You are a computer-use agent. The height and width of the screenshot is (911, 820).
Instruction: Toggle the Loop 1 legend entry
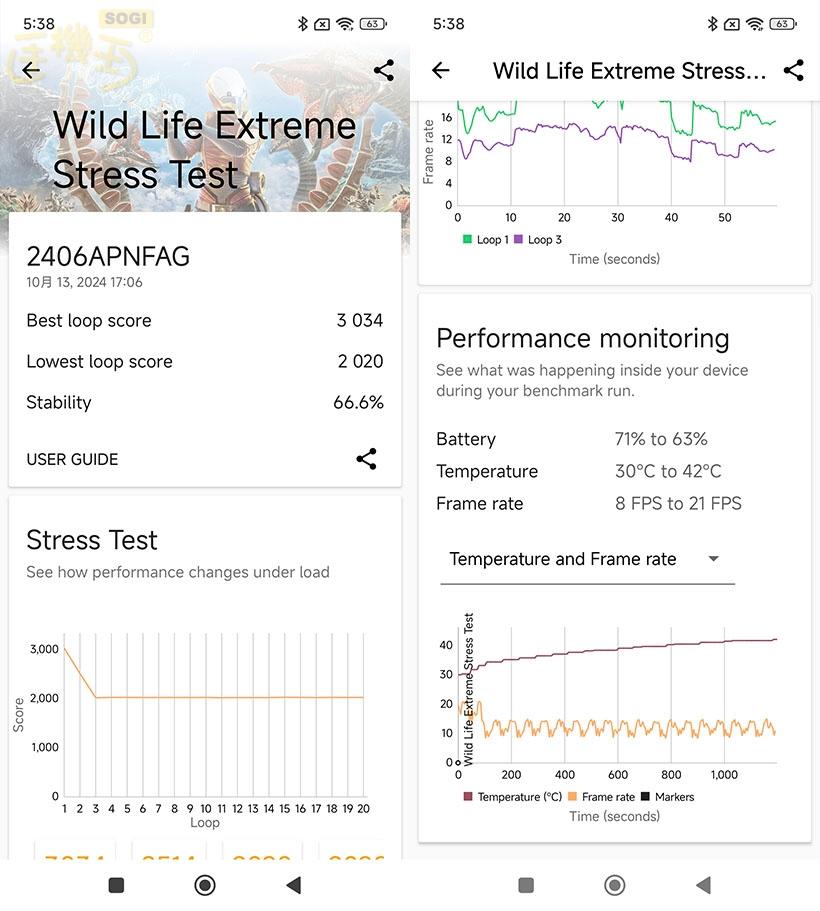pyautogui.click(x=485, y=240)
